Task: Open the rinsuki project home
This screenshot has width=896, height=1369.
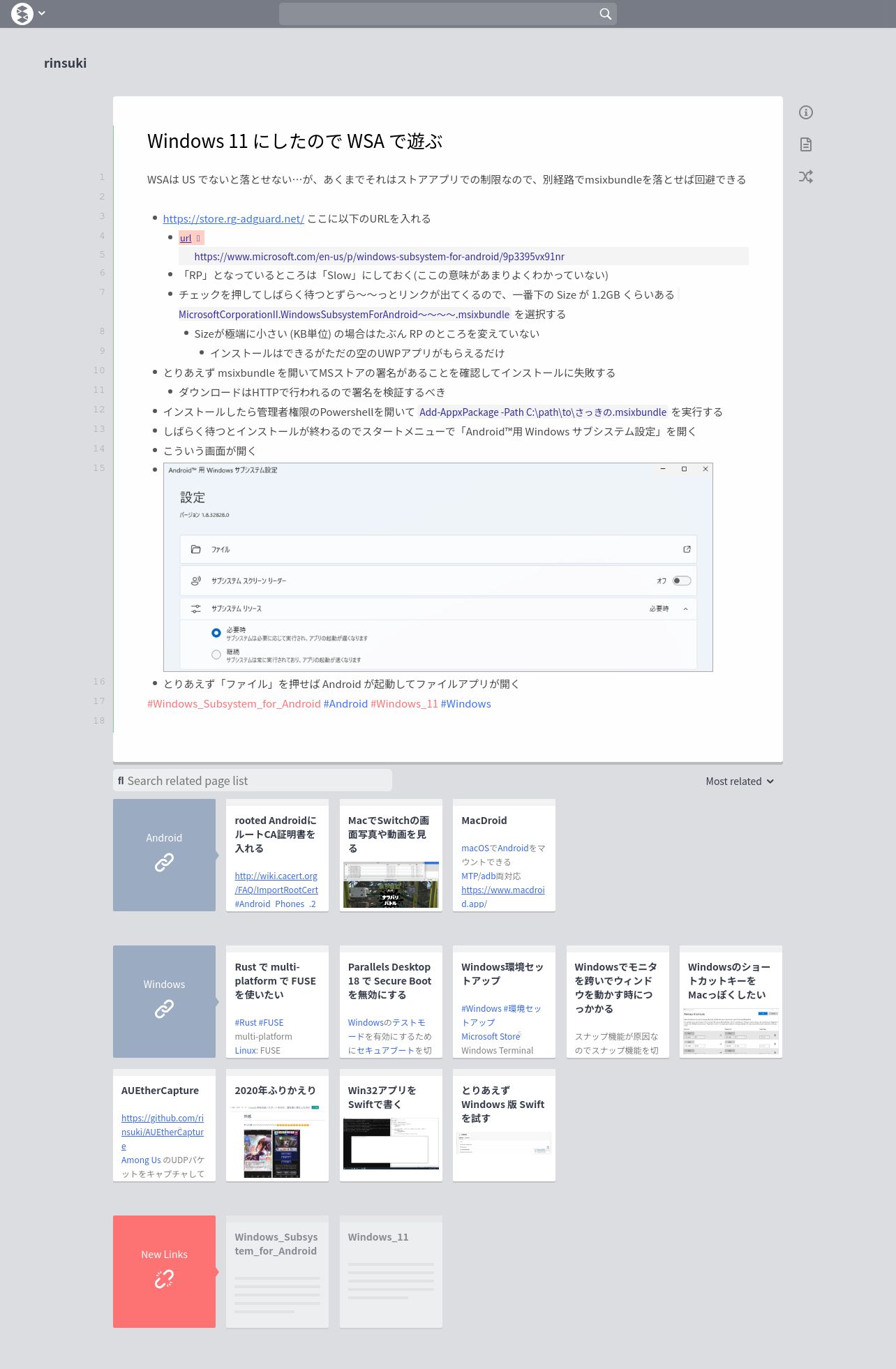Action: [x=66, y=63]
